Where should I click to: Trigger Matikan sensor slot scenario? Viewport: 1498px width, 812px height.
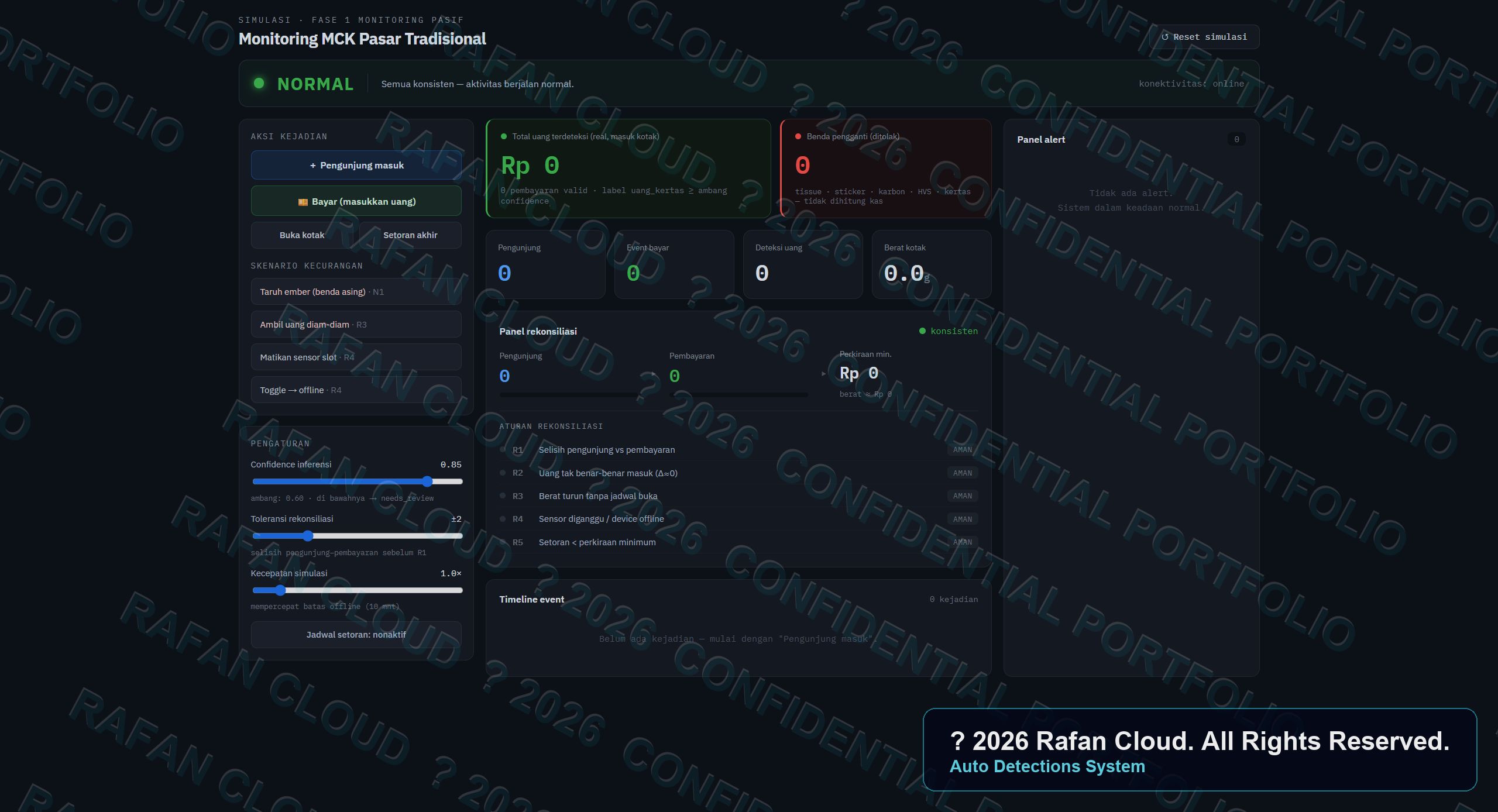[356, 357]
